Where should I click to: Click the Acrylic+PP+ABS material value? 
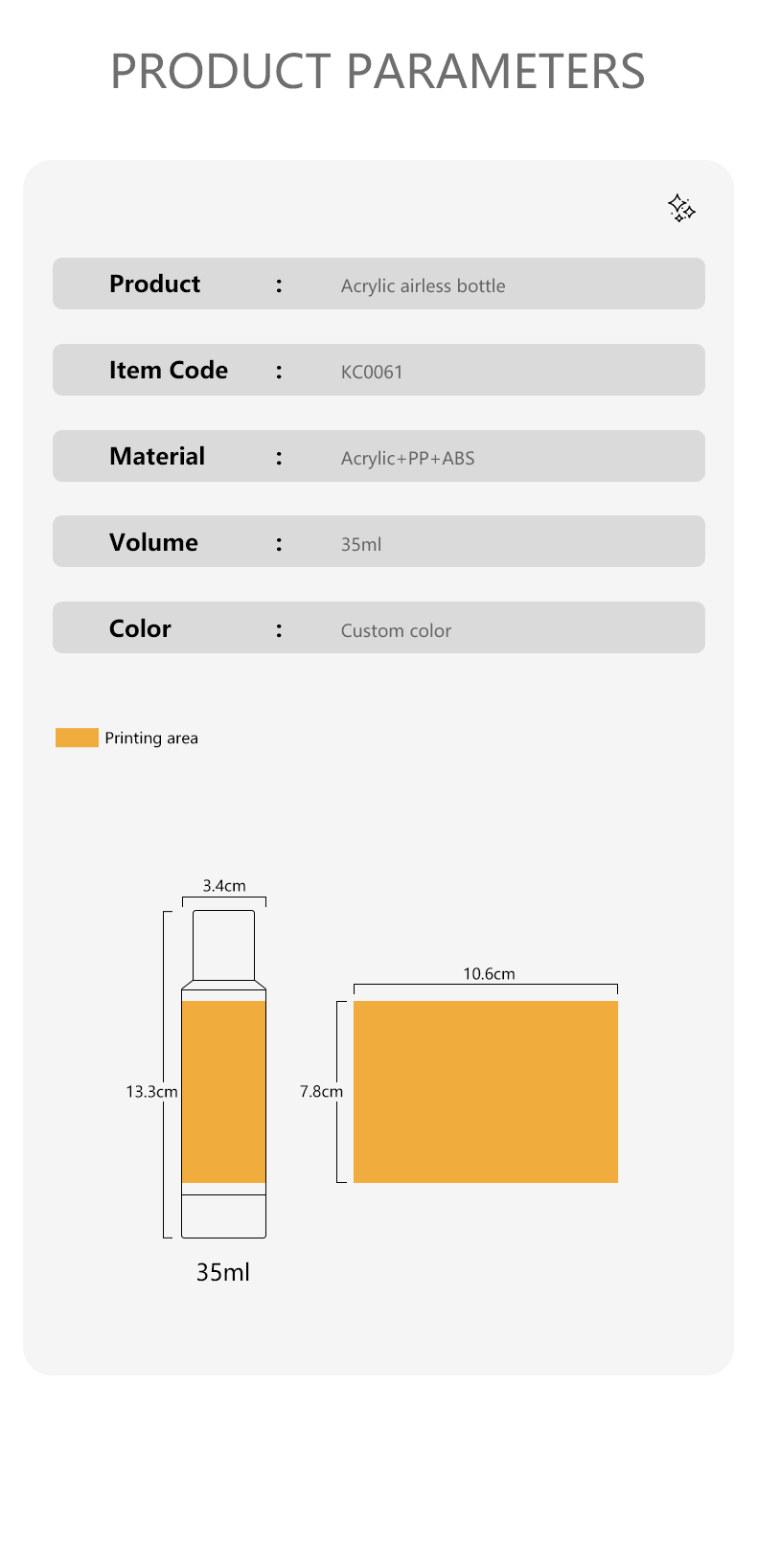(407, 458)
